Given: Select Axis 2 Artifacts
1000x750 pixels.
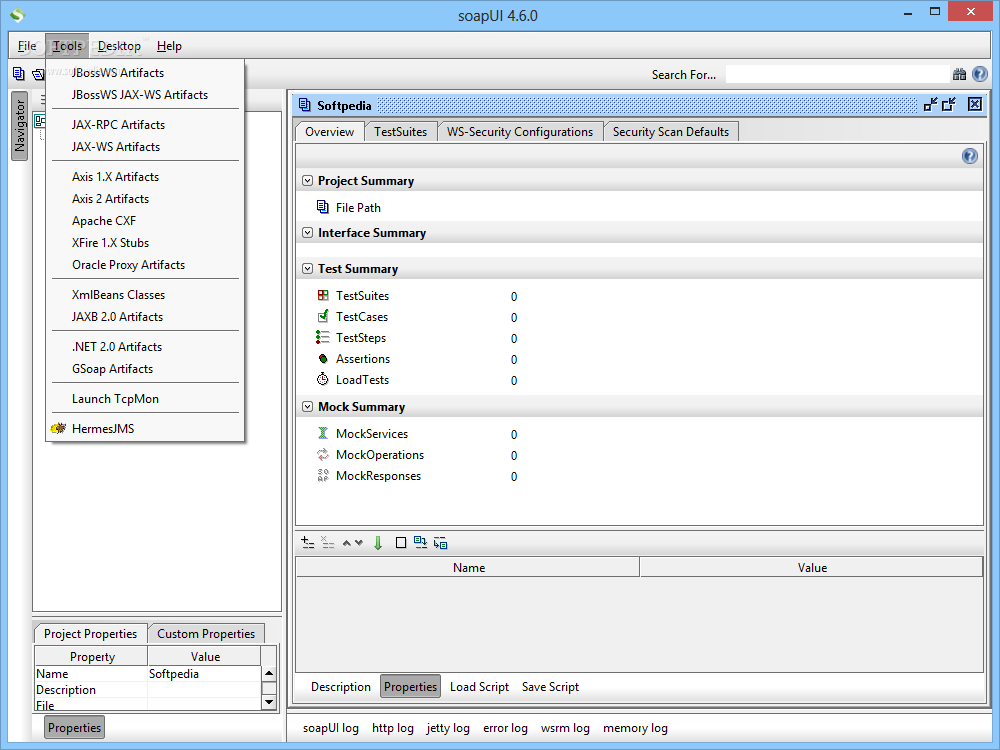Looking at the screenshot, I should [145, 198].
